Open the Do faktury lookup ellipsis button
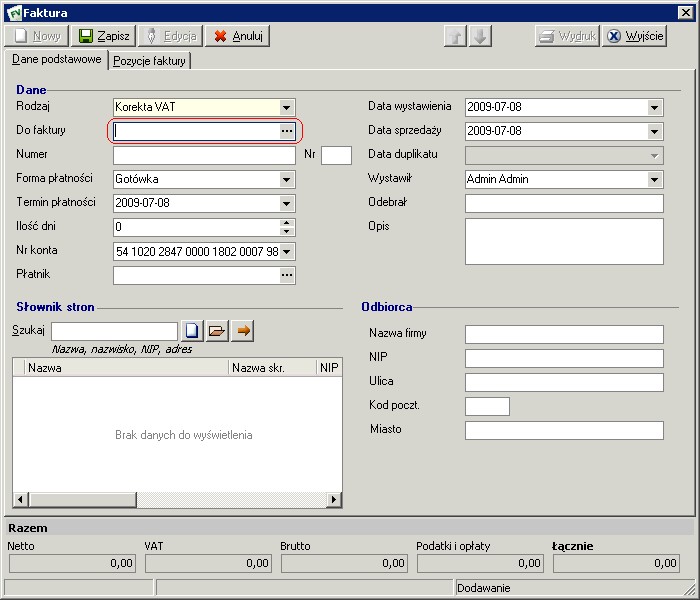This screenshot has width=700, height=600. (x=287, y=131)
